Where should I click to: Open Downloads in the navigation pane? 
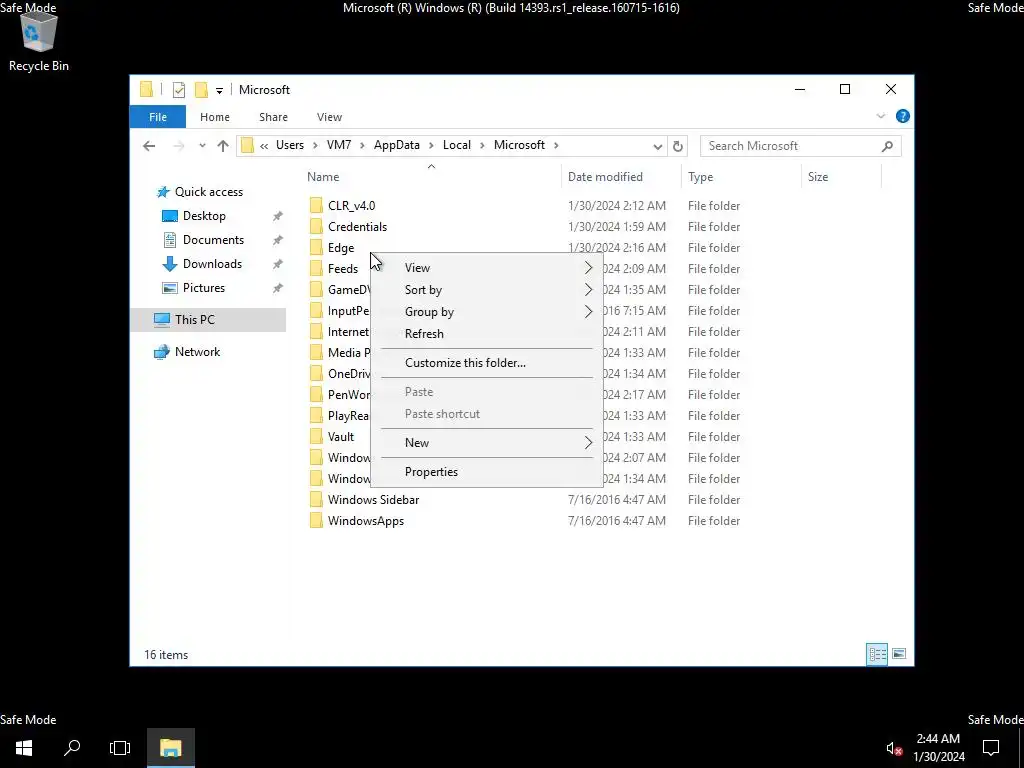click(212, 264)
